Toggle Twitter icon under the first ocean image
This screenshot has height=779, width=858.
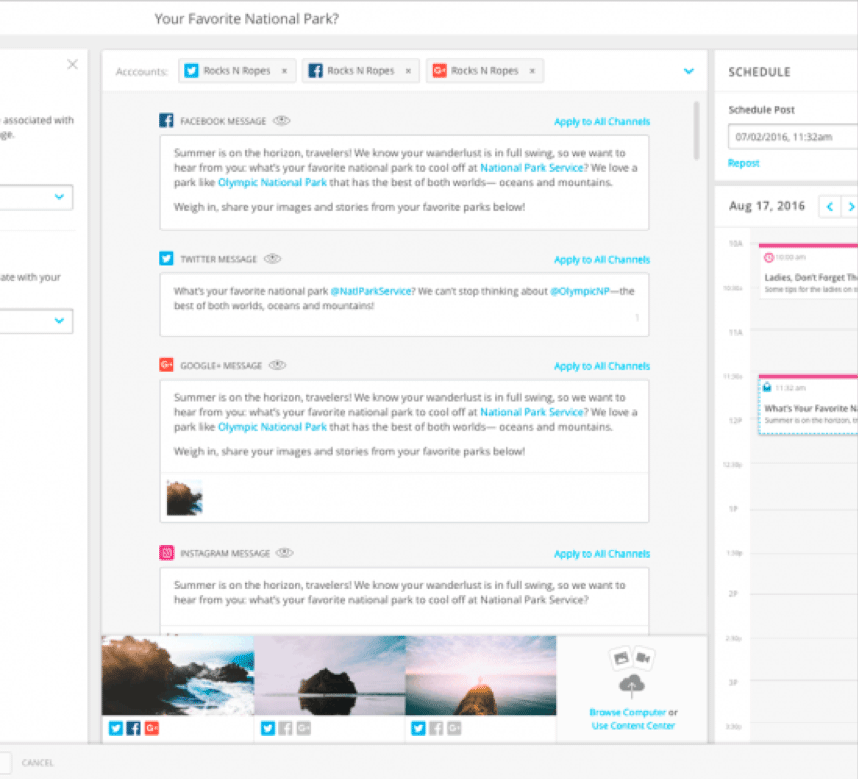(x=115, y=728)
